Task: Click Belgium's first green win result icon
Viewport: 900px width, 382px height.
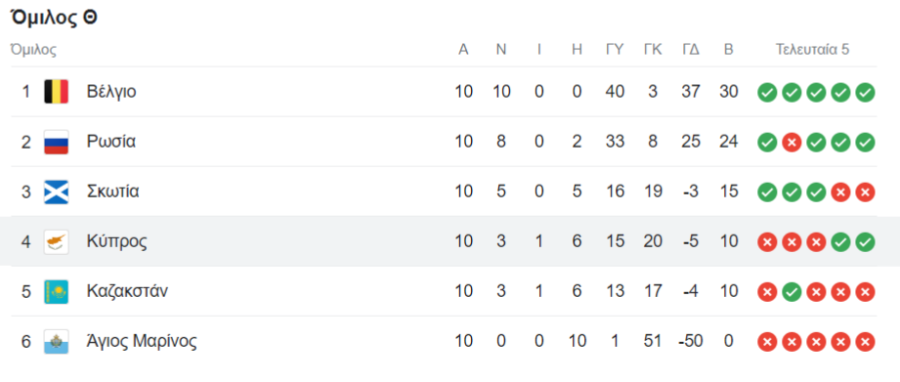Action: point(767,92)
